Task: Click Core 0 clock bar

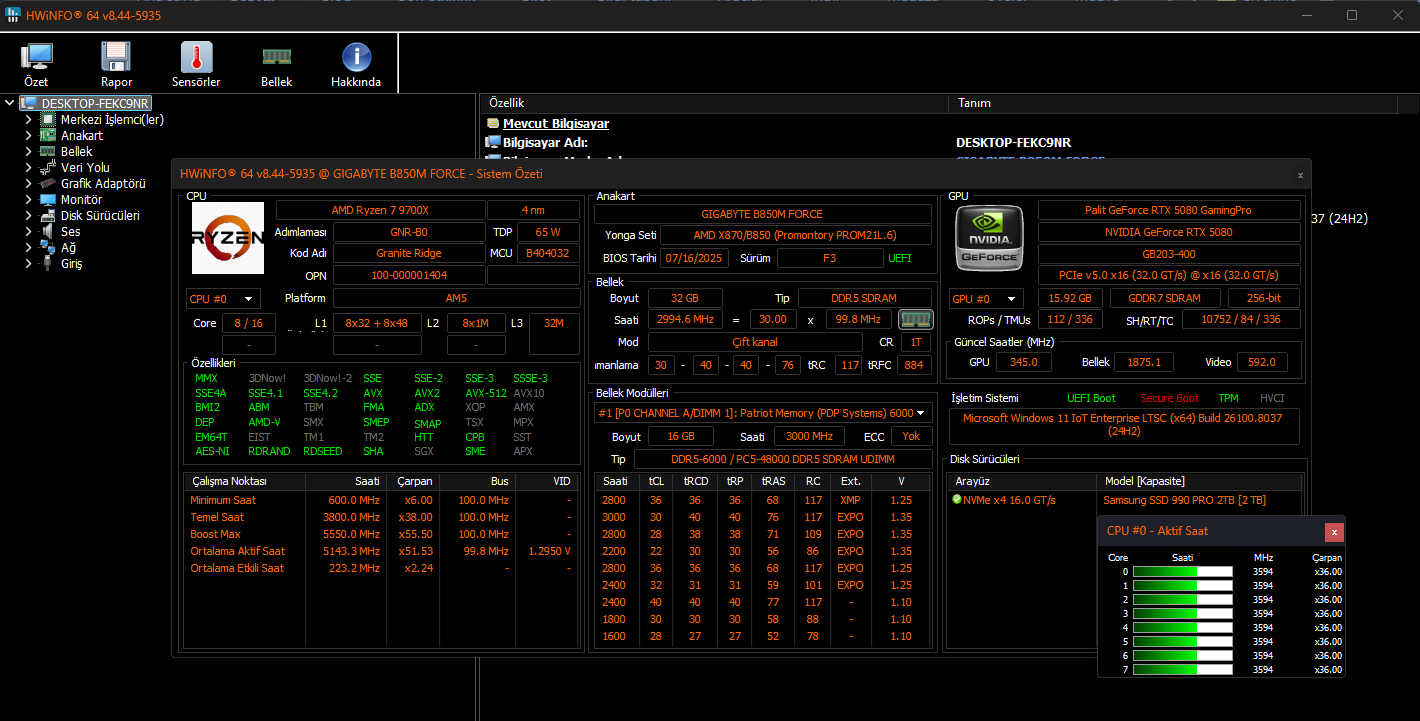Action: 1182,572
